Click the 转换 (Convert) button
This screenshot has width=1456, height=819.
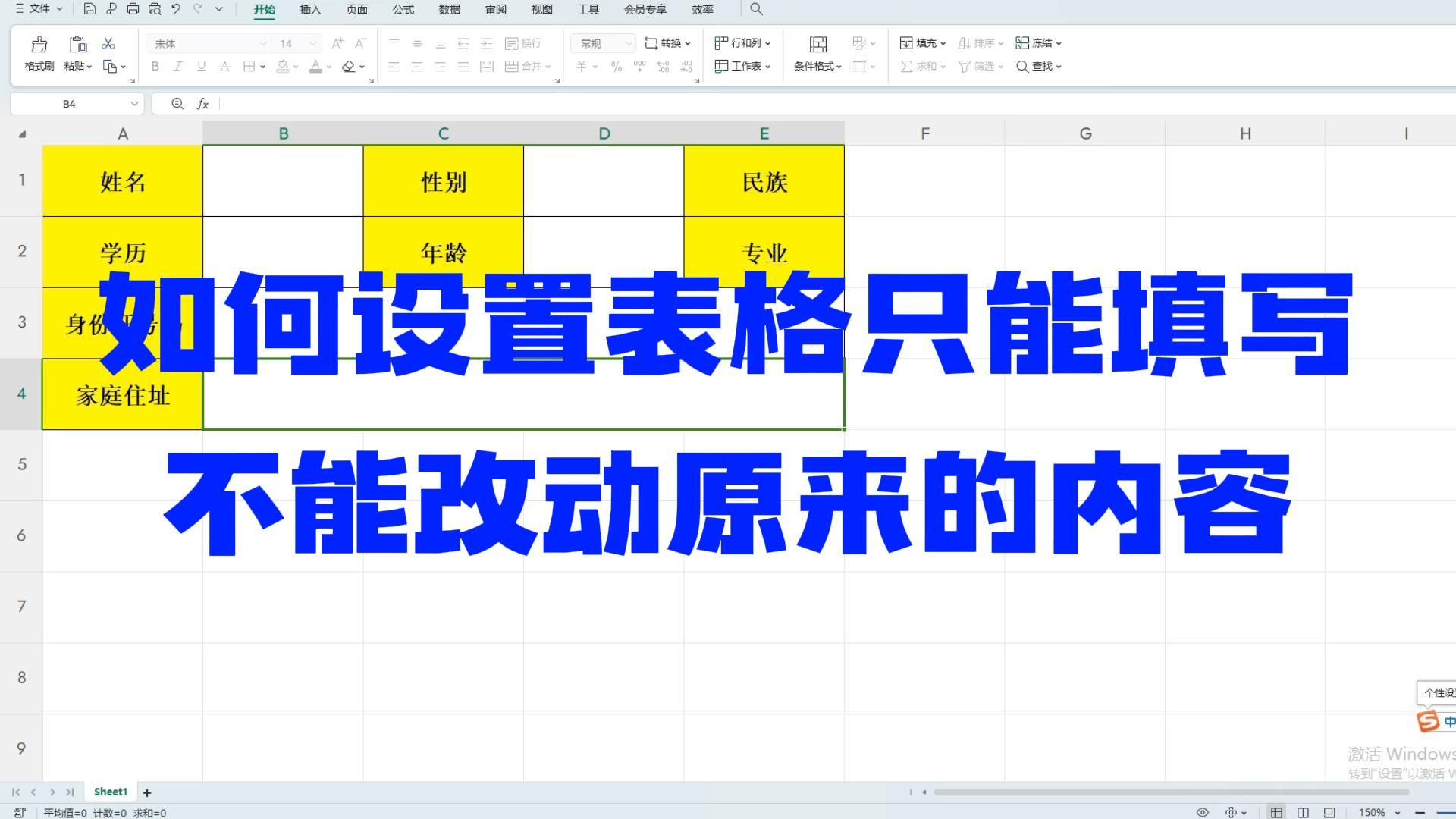[667, 43]
